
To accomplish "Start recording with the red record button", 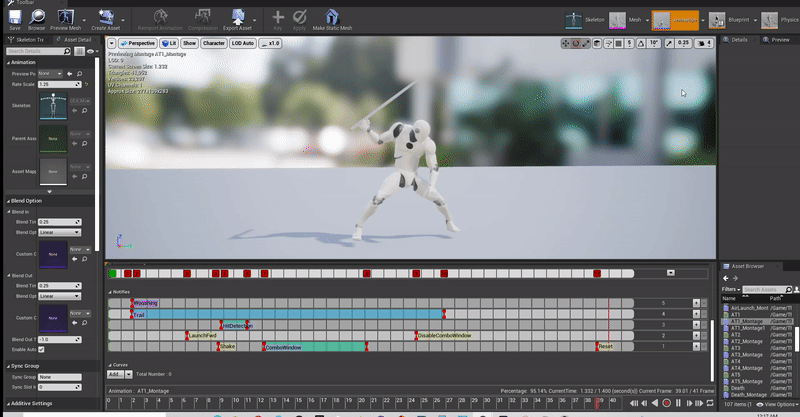I will click(666, 403).
